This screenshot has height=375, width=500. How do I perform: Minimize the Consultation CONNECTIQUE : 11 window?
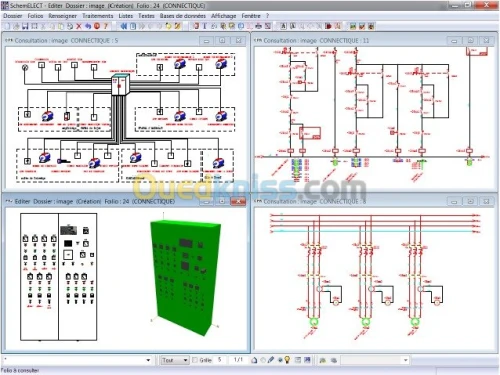point(454,41)
